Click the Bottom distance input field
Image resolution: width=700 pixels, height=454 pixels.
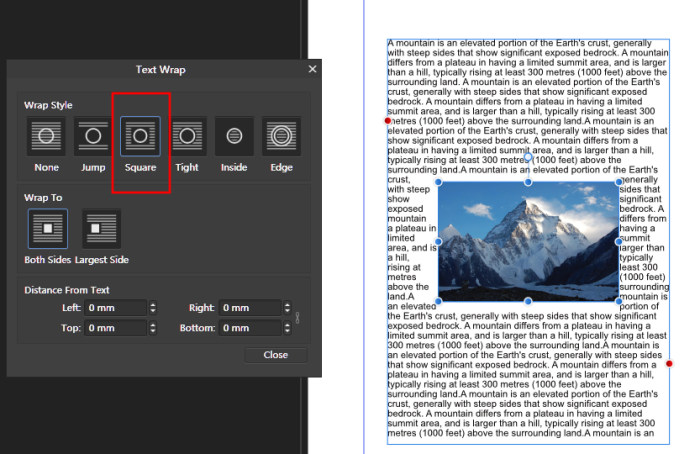click(250, 328)
